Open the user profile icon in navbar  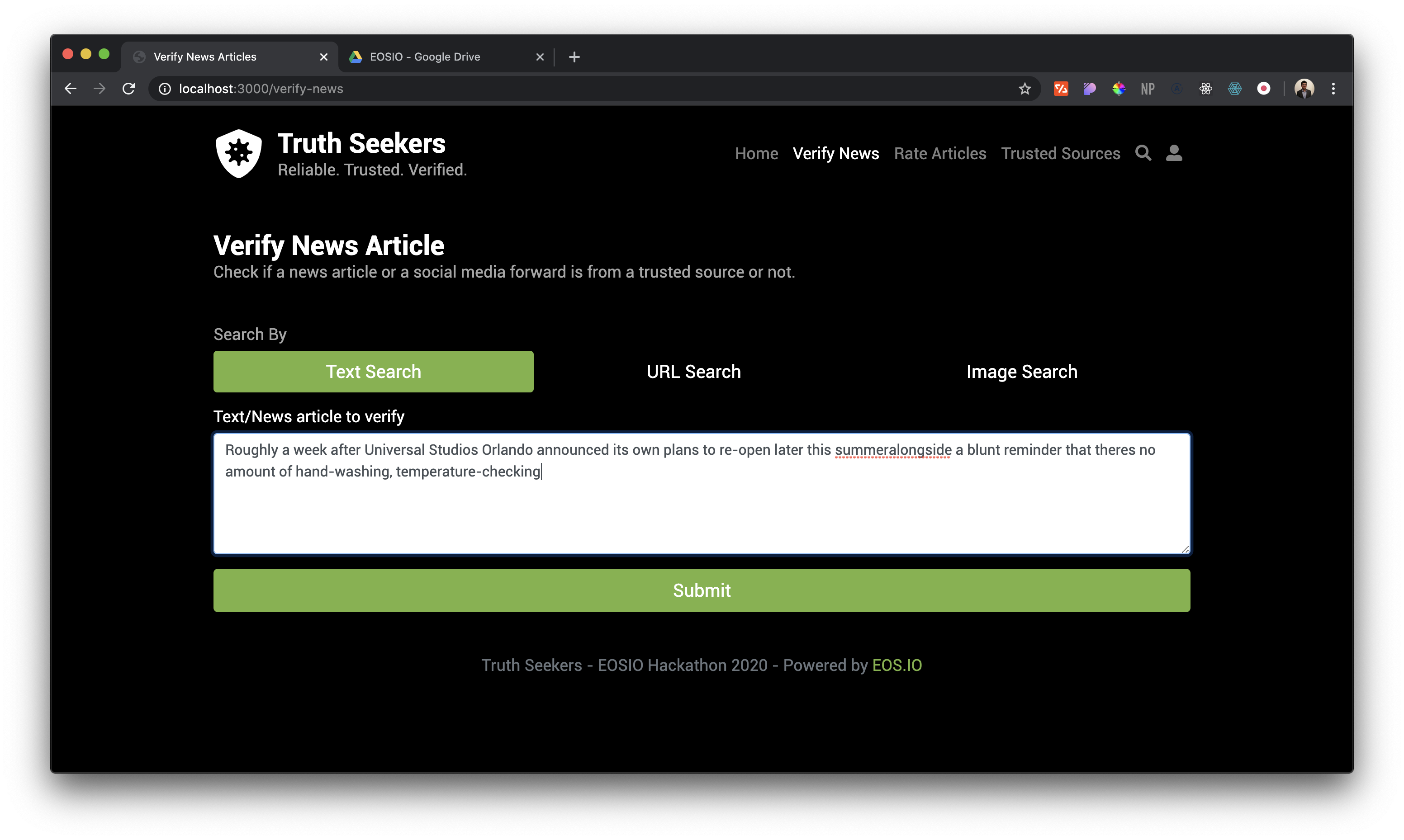pos(1174,153)
